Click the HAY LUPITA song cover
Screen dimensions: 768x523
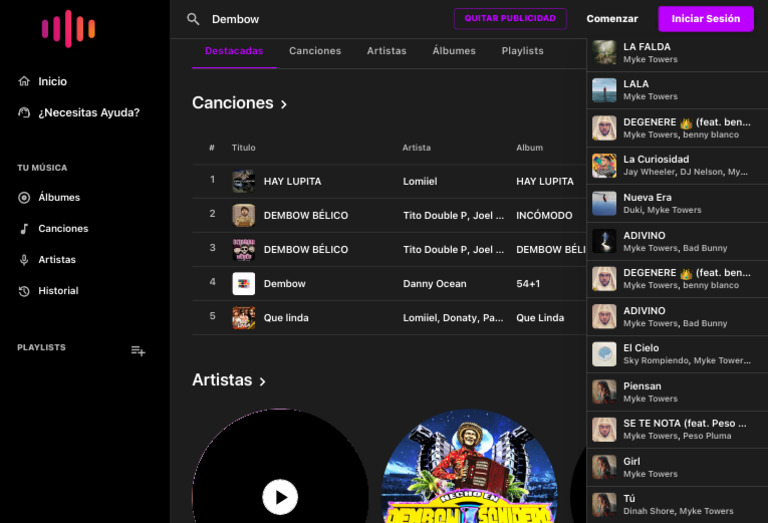click(x=243, y=181)
